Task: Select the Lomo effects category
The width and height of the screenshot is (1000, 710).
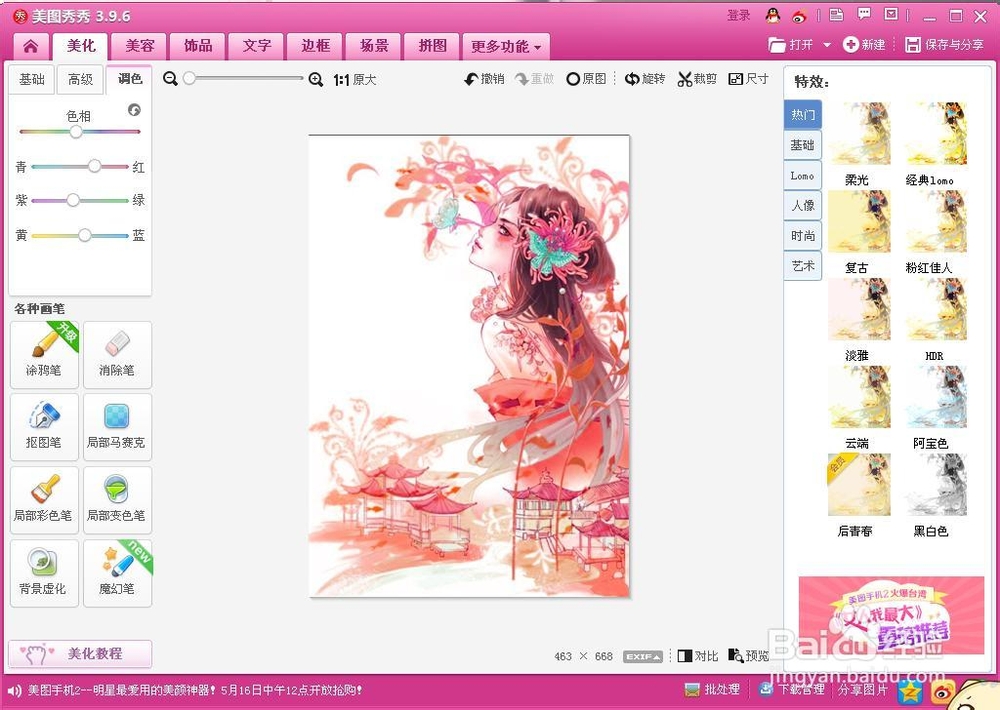Action: [x=803, y=175]
